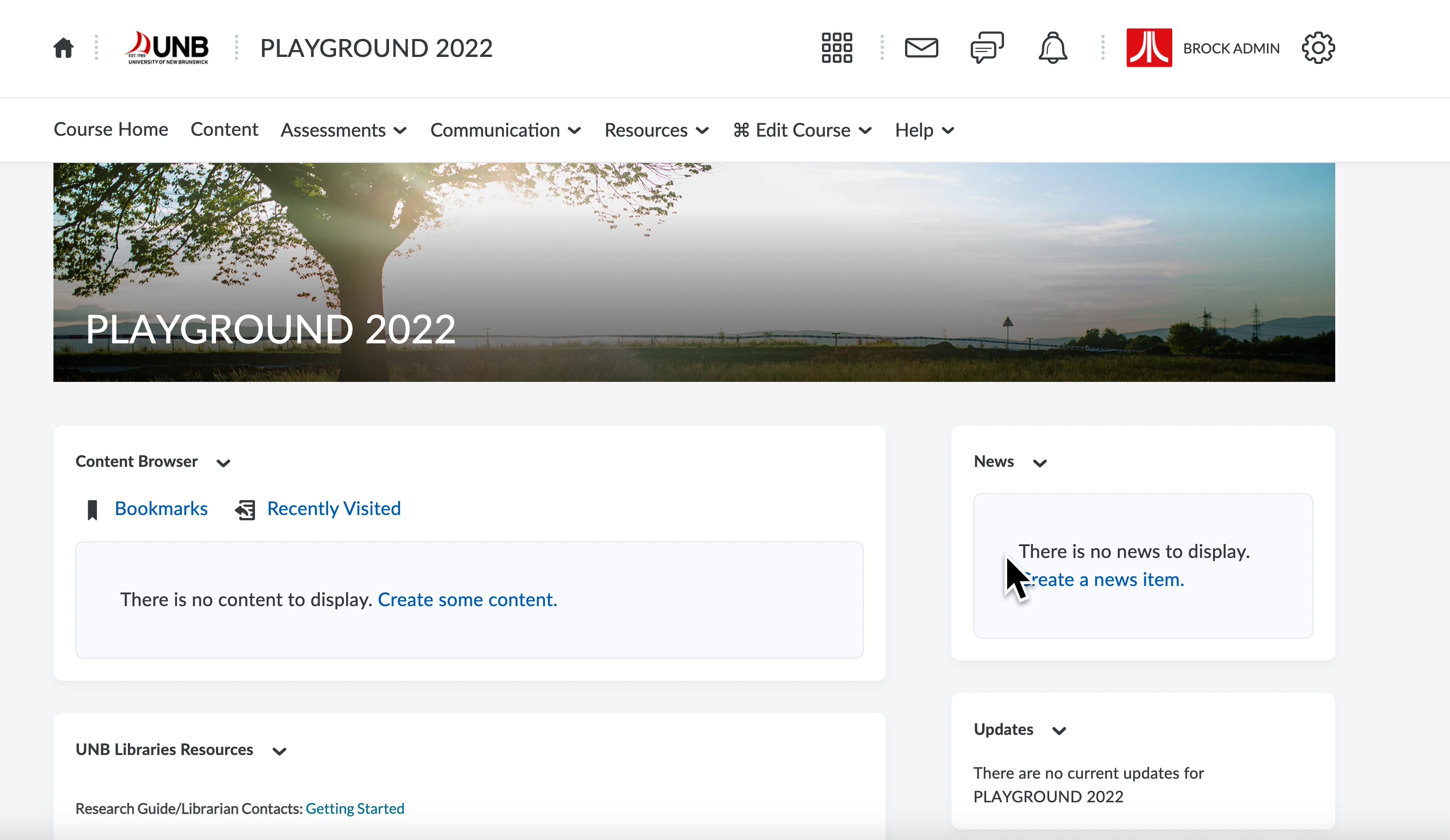The image size is (1450, 840).
Task: Open the News widget dropdown menu
Action: tap(1040, 462)
